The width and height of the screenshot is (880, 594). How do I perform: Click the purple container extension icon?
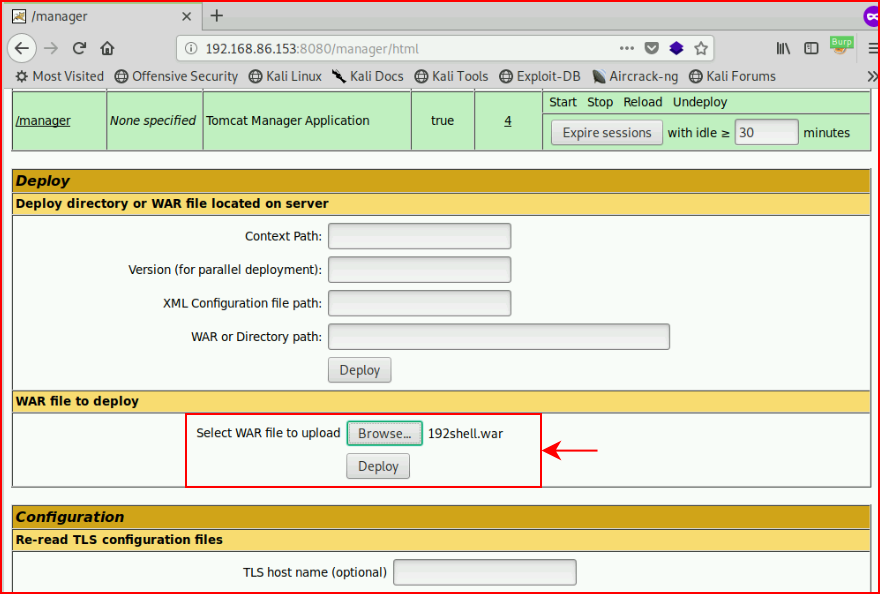(676, 48)
